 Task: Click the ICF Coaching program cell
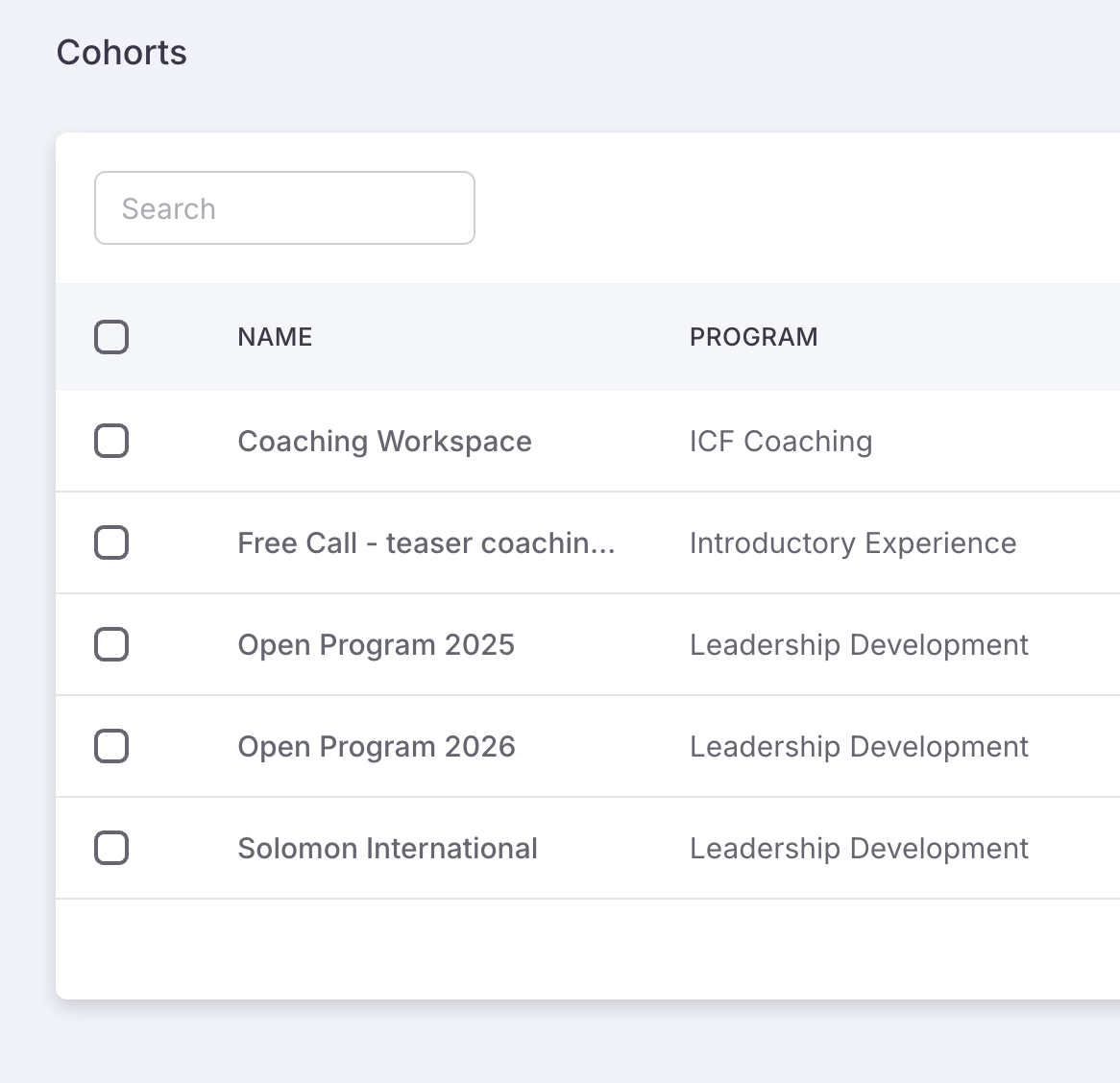coord(781,442)
